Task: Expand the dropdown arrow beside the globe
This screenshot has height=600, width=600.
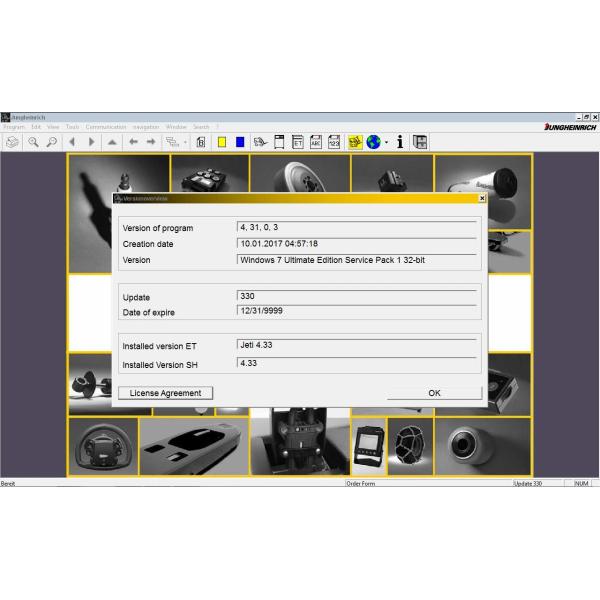Action: pos(386,142)
